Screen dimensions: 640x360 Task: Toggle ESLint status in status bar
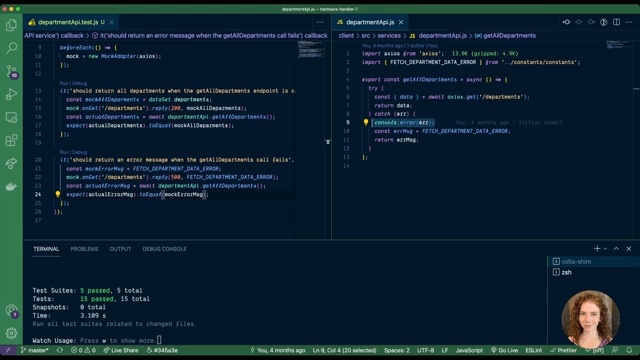point(533,350)
